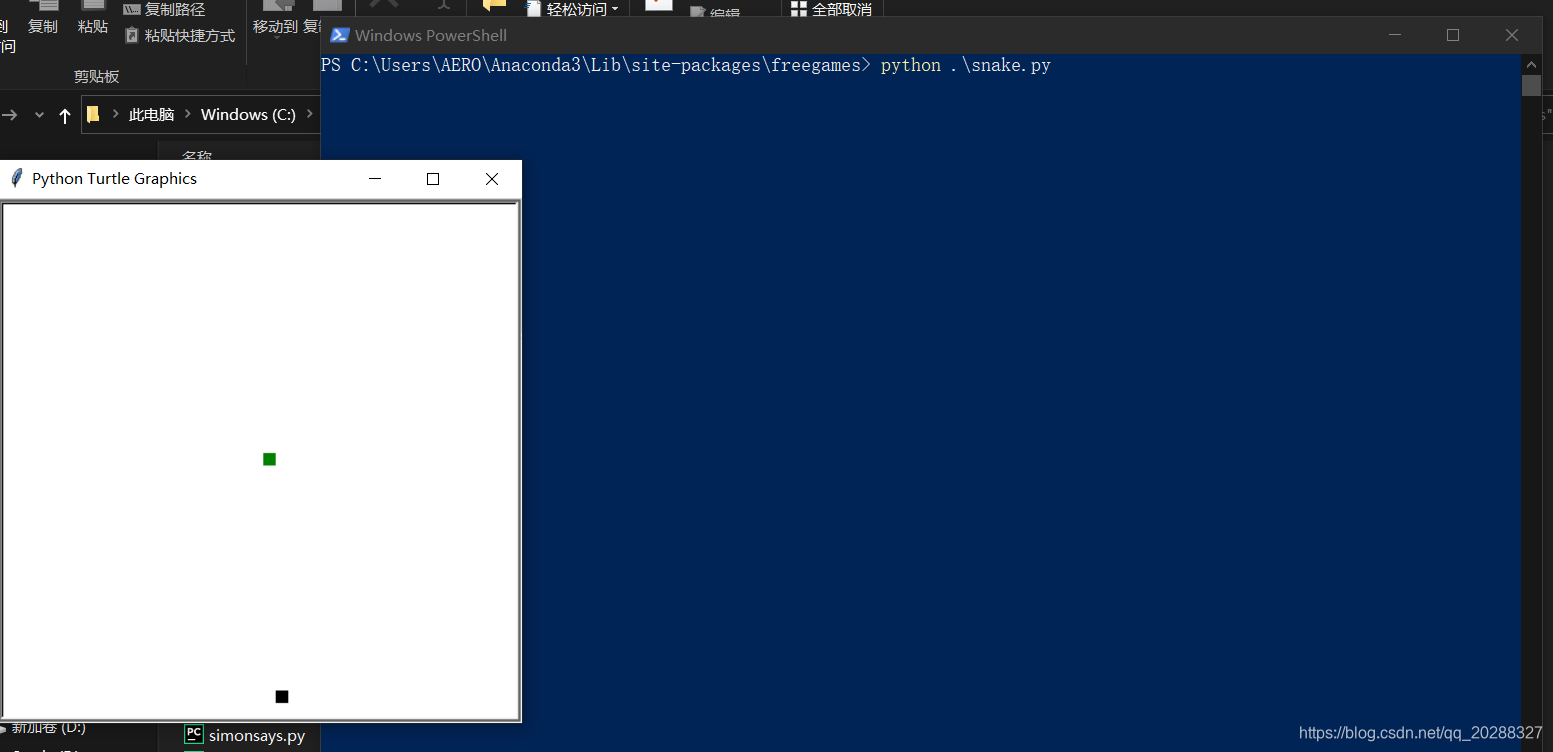Viewport: 1553px width, 752px height.
Task: Click the PyCharm icon beside simonsays.py
Action: click(194, 734)
